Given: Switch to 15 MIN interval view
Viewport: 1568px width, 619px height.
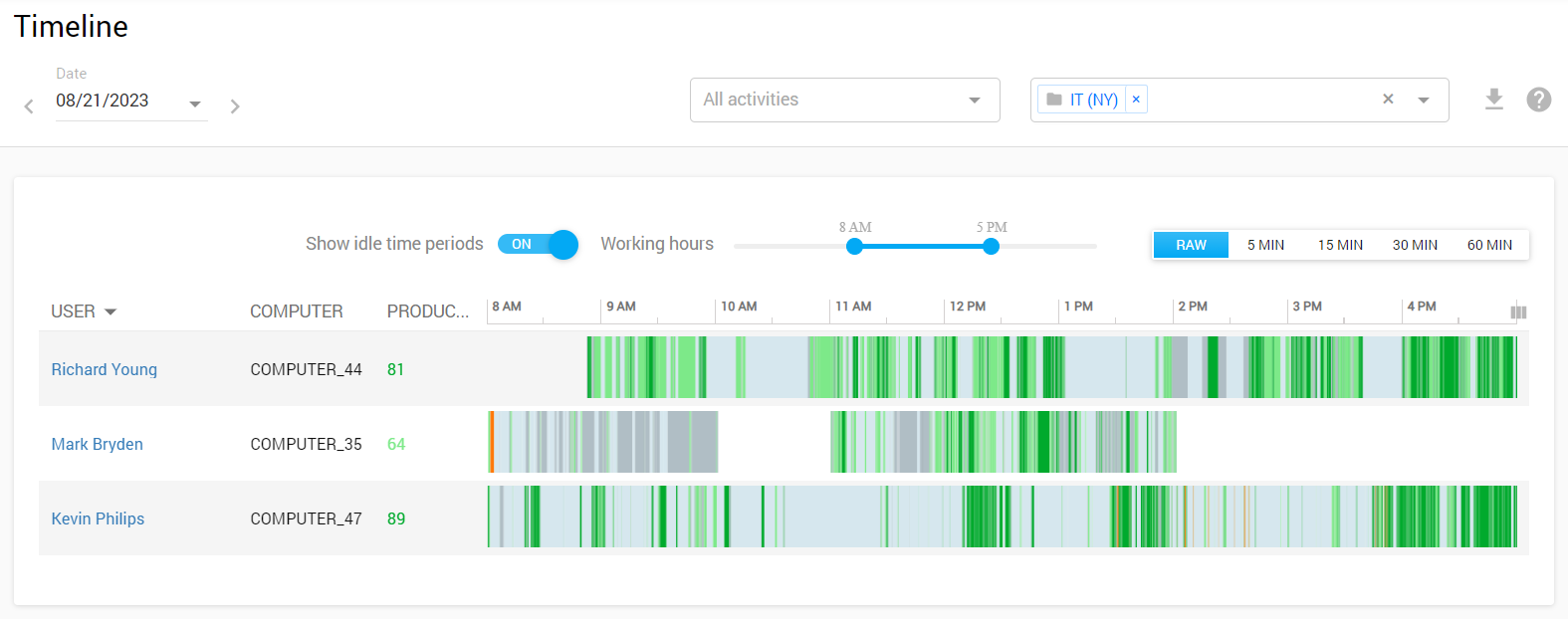Looking at the screenshot, I should [x=1340, y=245].
